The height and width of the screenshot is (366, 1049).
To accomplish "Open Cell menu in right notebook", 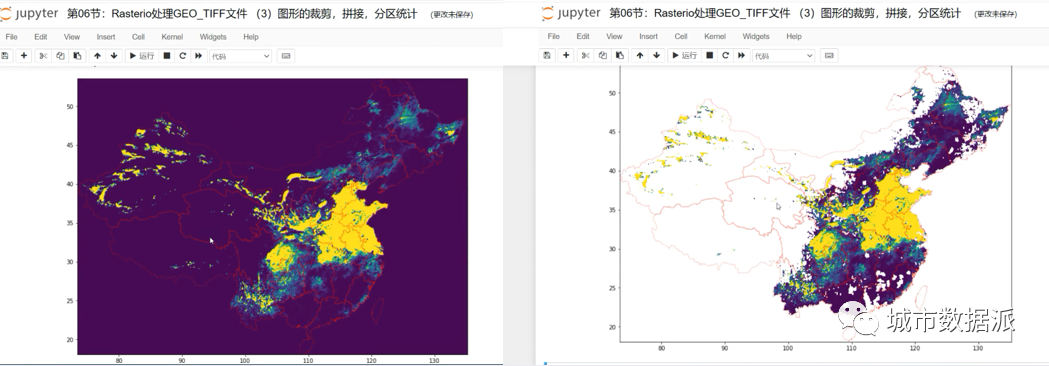I will [681, 36].
